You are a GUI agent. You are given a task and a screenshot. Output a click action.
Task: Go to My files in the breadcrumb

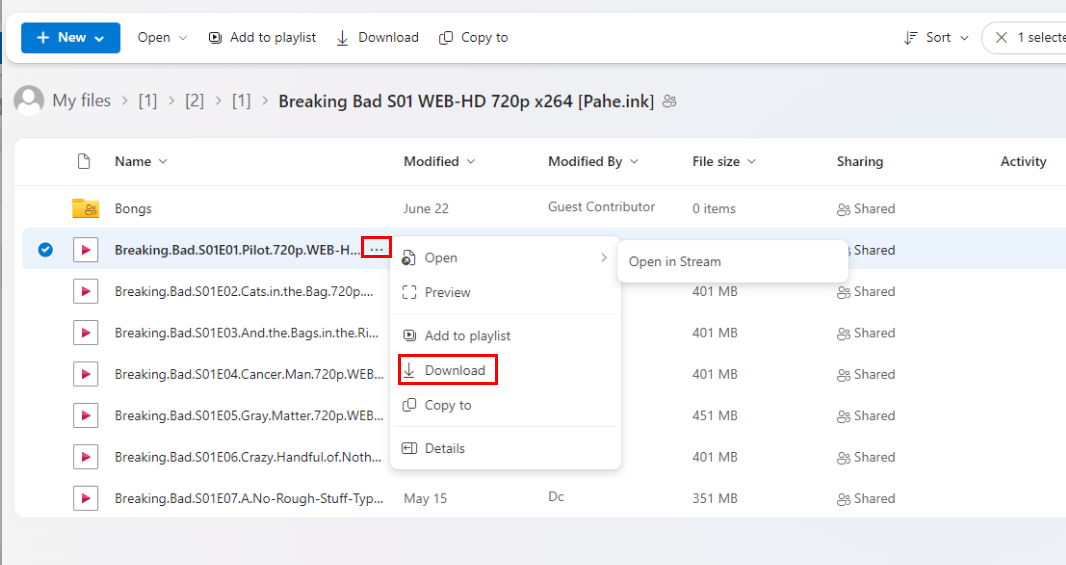(81, 101)
